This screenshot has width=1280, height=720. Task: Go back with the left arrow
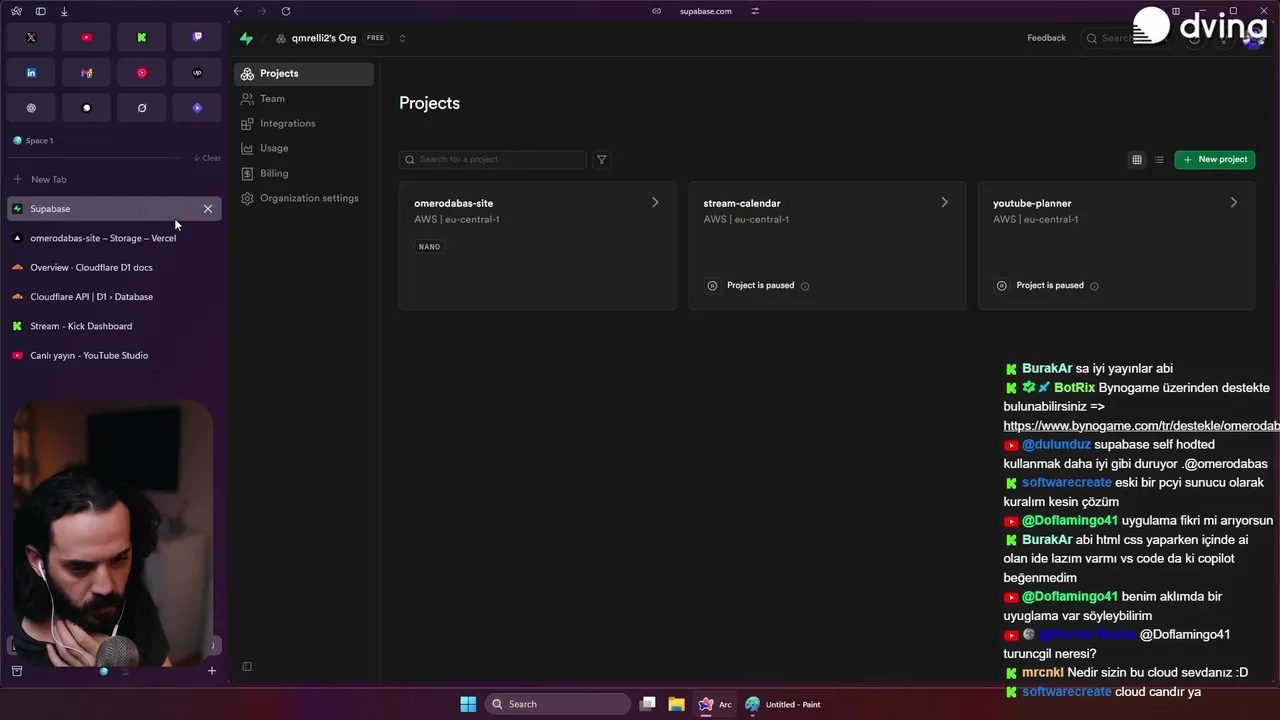[x=237, y=11]
